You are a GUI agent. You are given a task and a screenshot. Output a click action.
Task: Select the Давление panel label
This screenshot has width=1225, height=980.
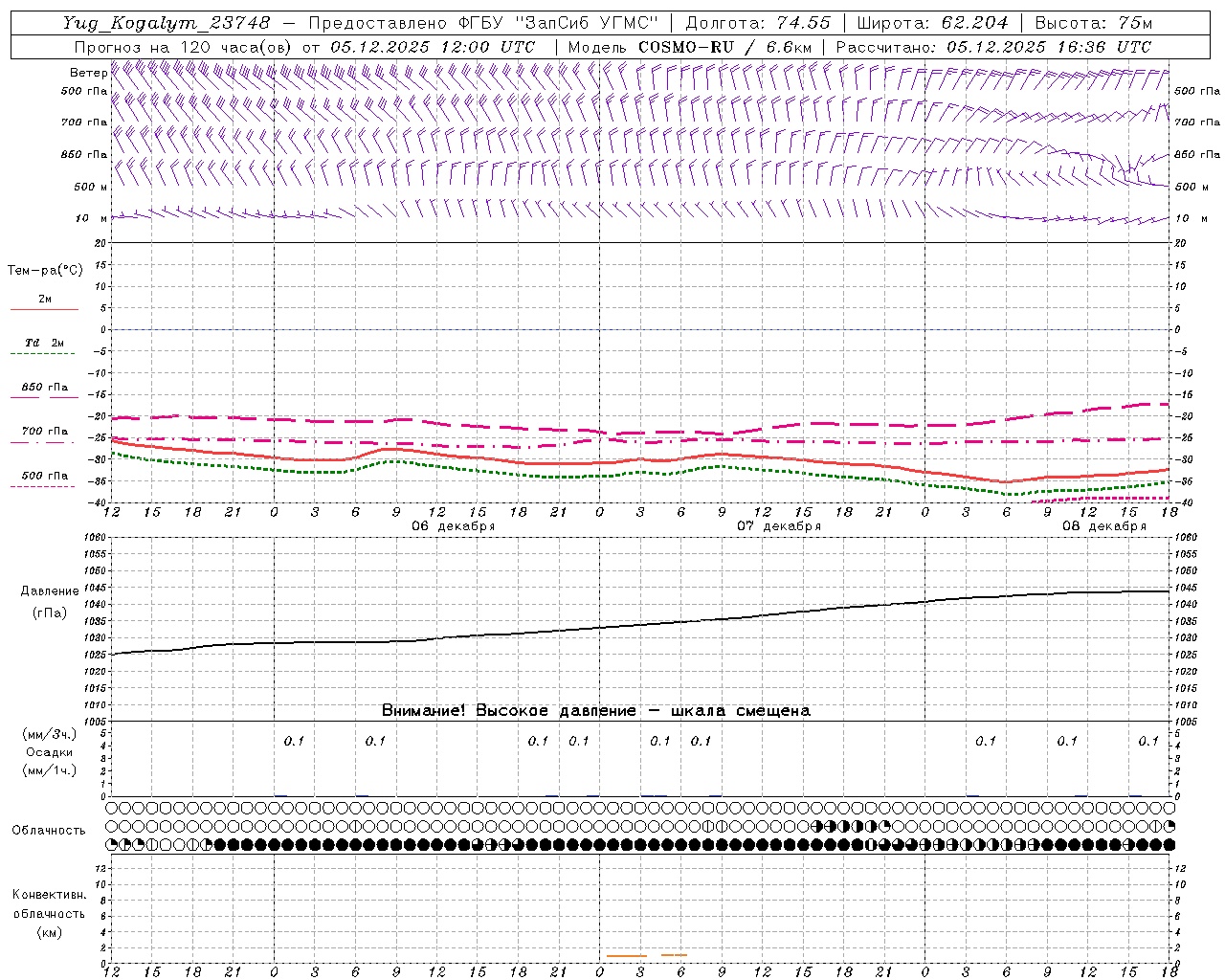click(x=50, y=591)
